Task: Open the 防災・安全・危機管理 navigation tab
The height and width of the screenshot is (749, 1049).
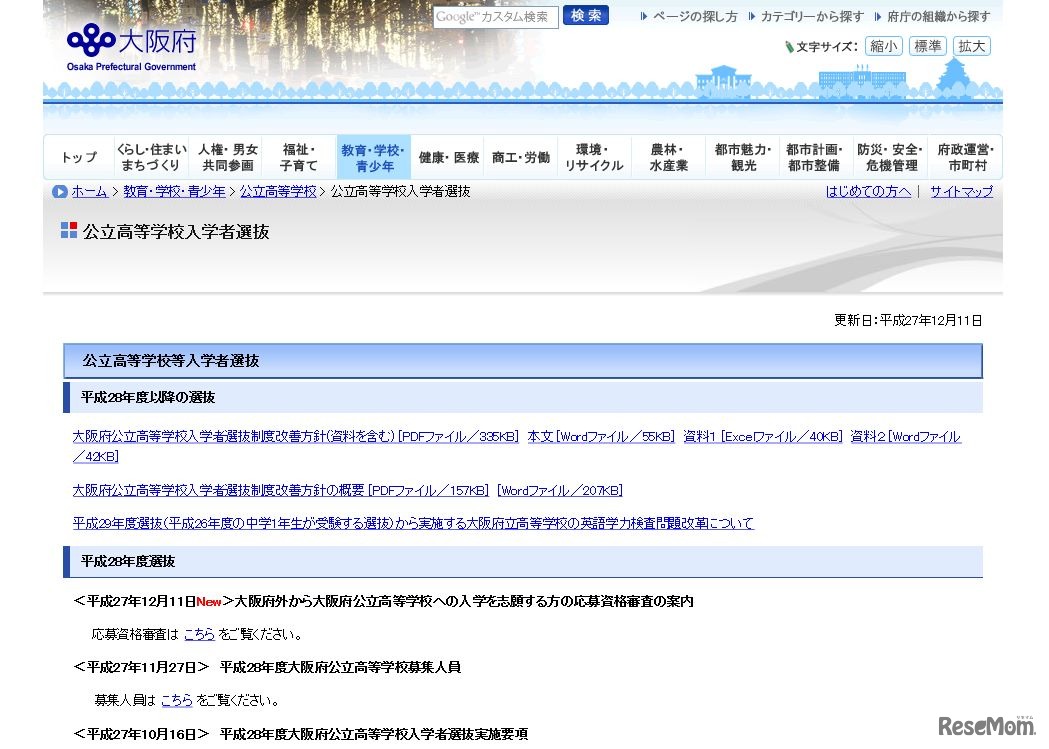Action: [891, 157]
